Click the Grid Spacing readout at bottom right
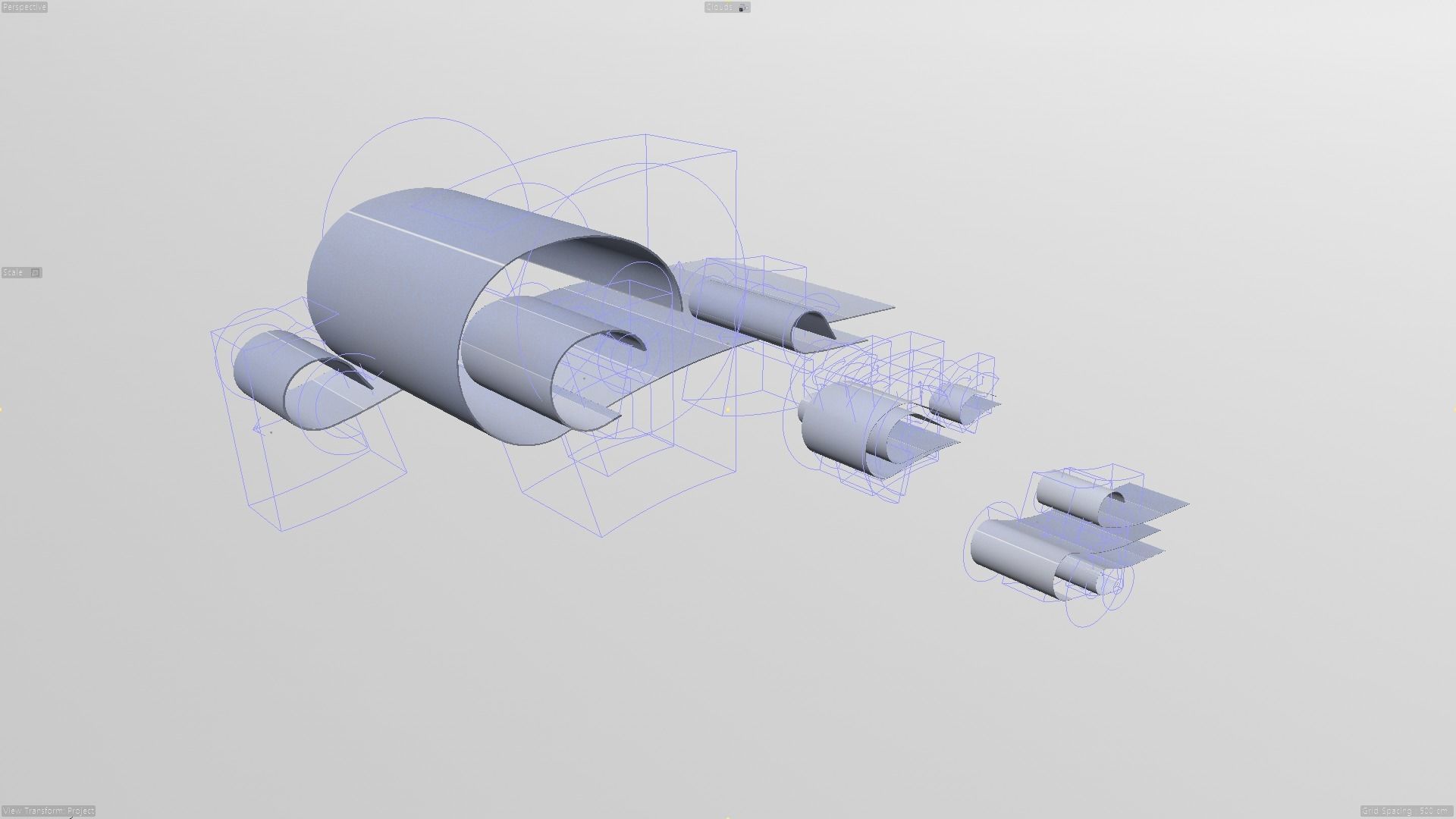 (1406, 811)
